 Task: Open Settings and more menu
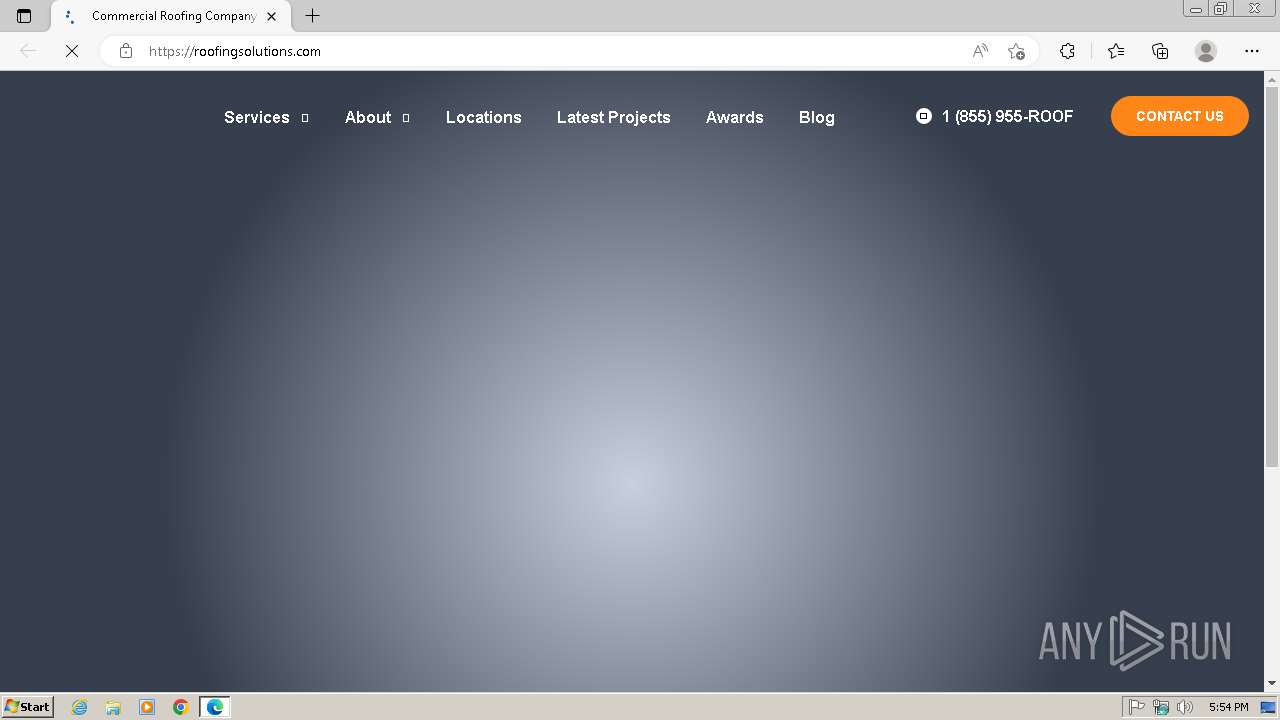(x=1252, y=51)
